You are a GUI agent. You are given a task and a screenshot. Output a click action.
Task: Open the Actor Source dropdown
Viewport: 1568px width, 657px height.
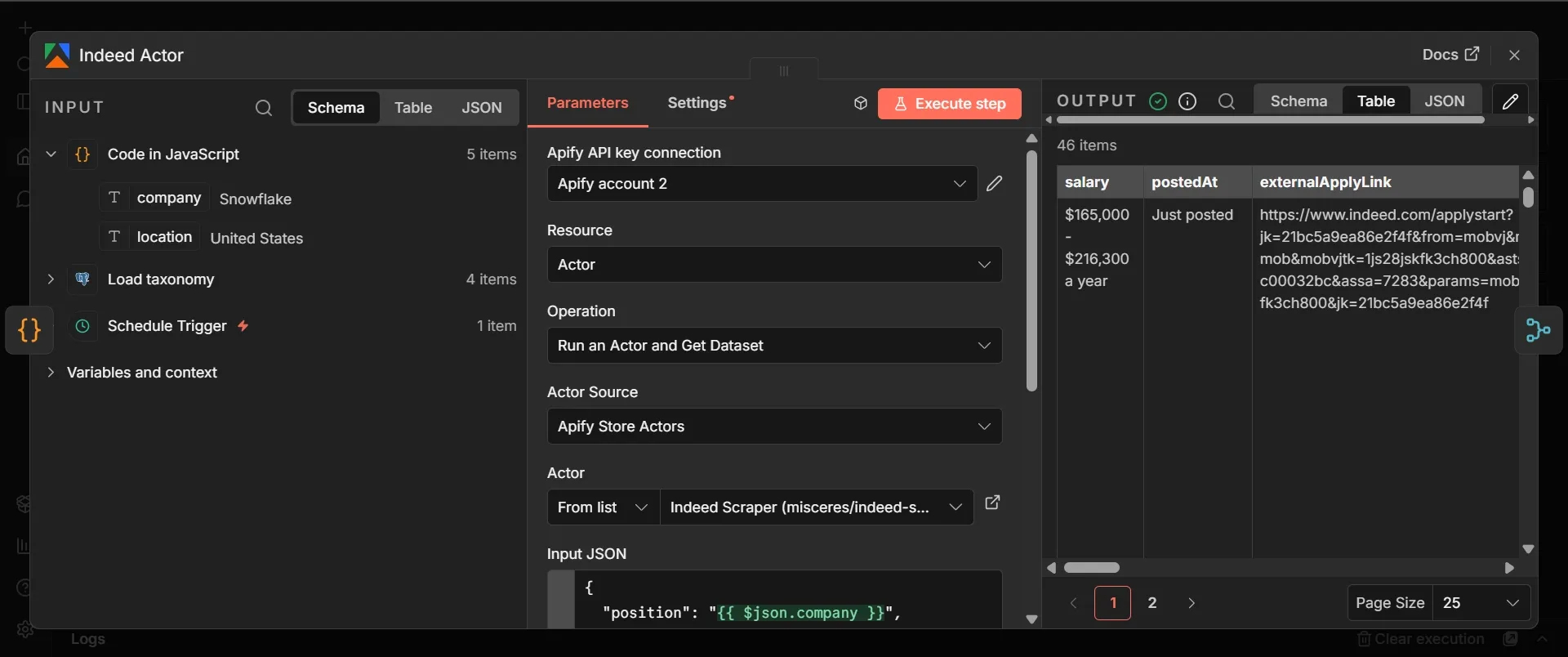click(x=774, y=427)
